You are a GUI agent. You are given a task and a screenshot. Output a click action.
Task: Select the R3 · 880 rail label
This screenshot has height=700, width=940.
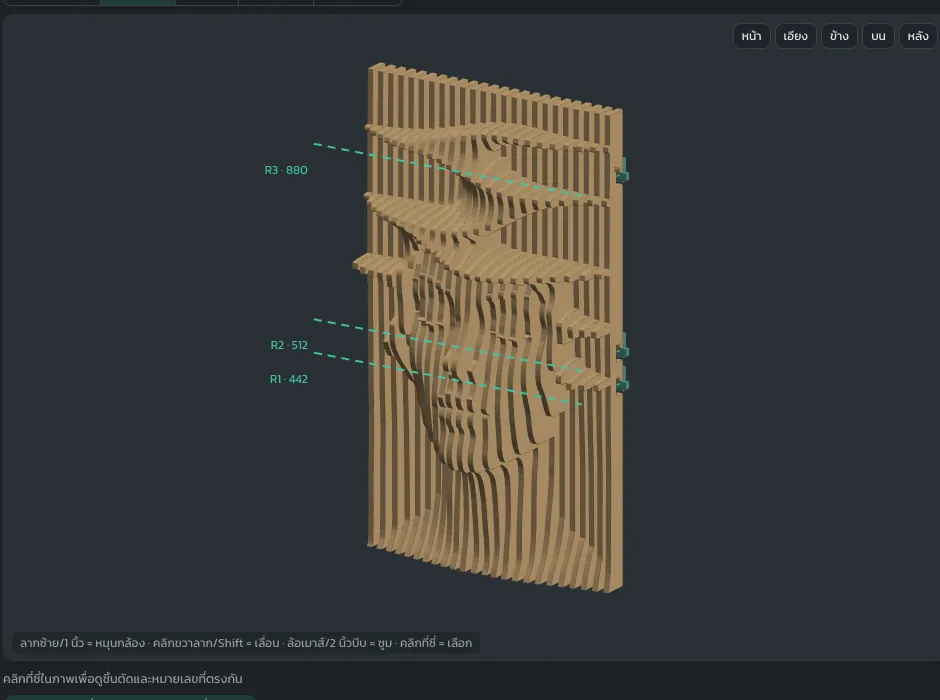click(x=286, y=170)
